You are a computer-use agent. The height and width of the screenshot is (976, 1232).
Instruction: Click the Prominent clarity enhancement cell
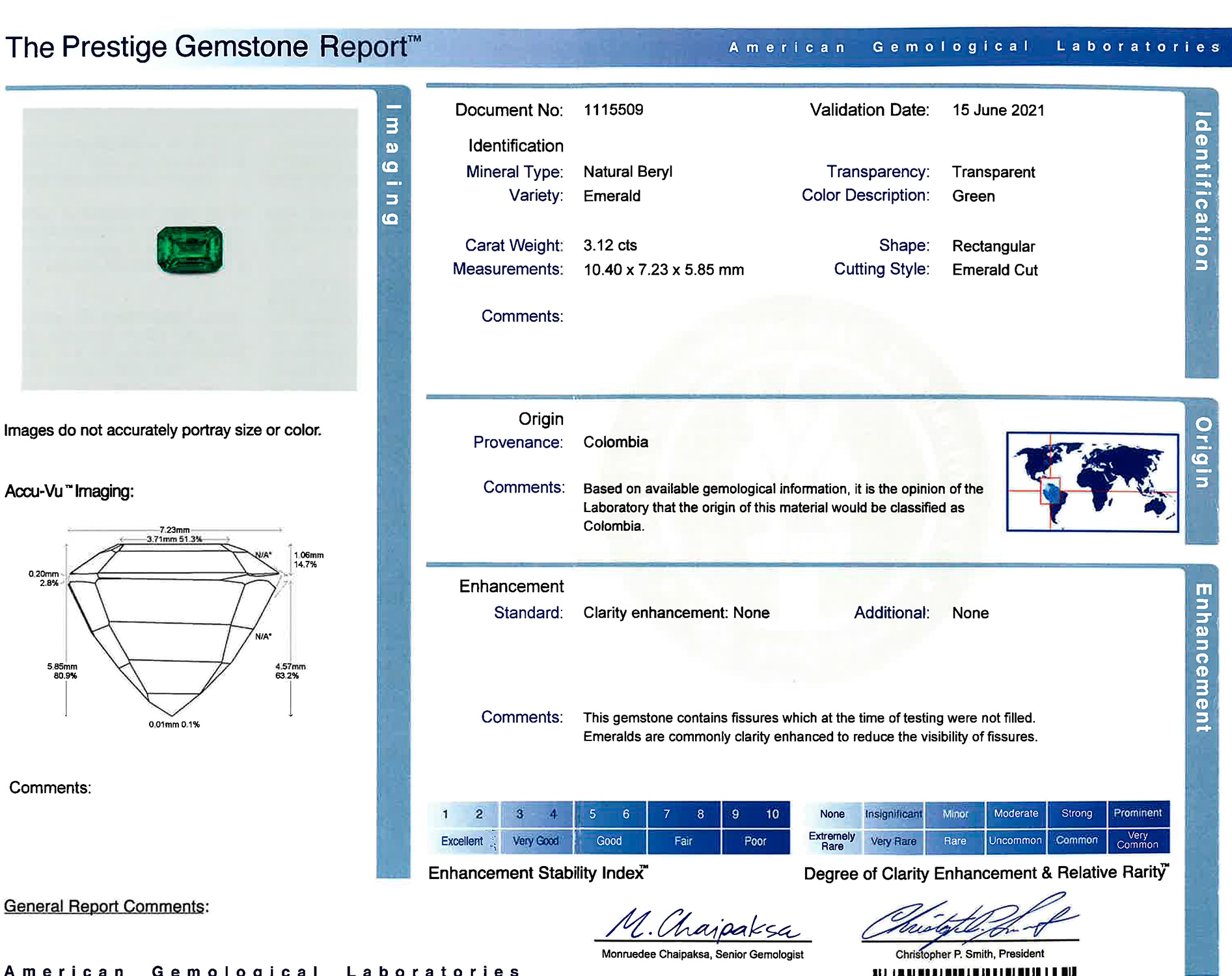click(1137, 813)
